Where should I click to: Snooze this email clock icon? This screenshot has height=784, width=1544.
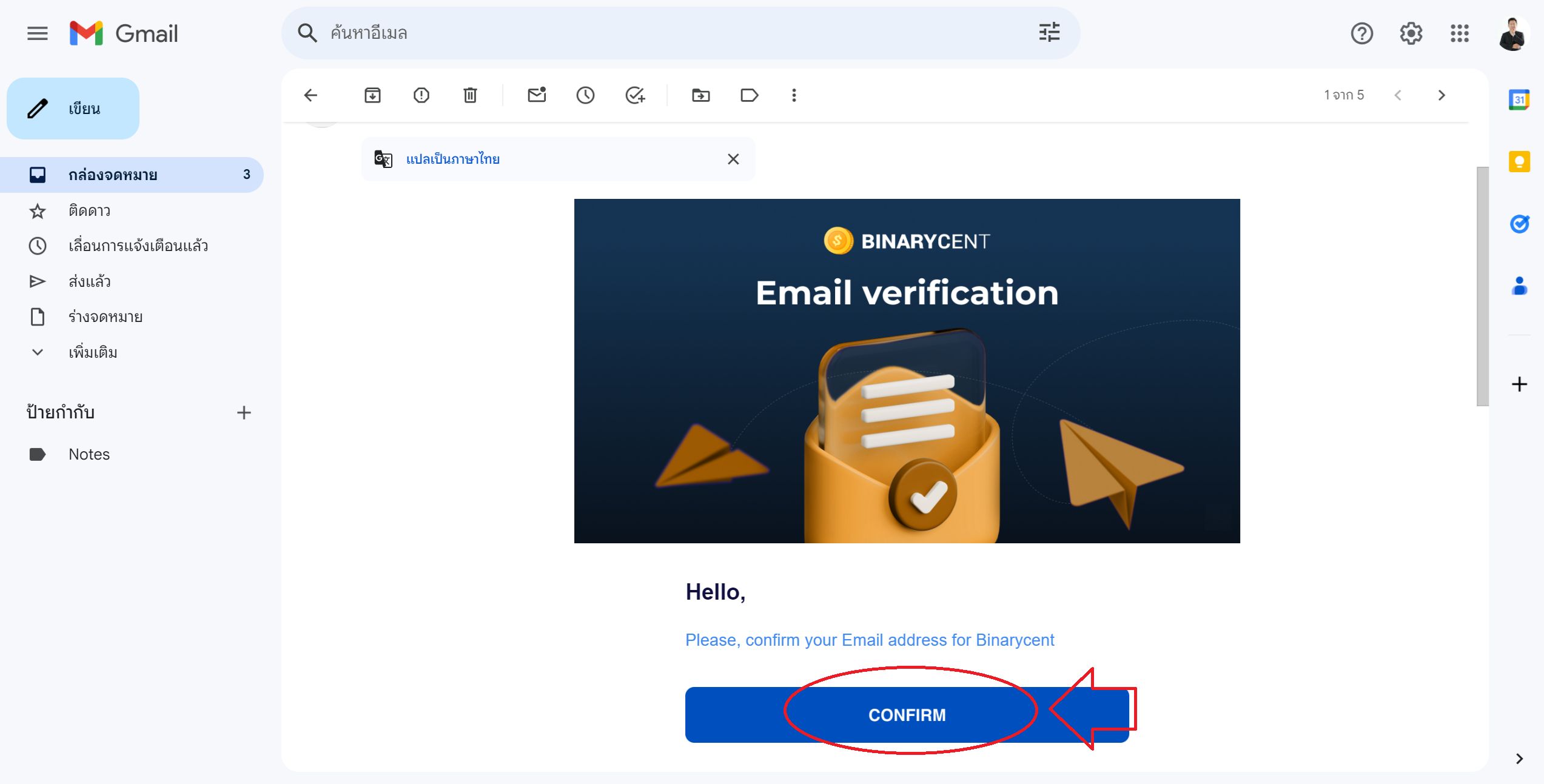[x=585, y=95]
